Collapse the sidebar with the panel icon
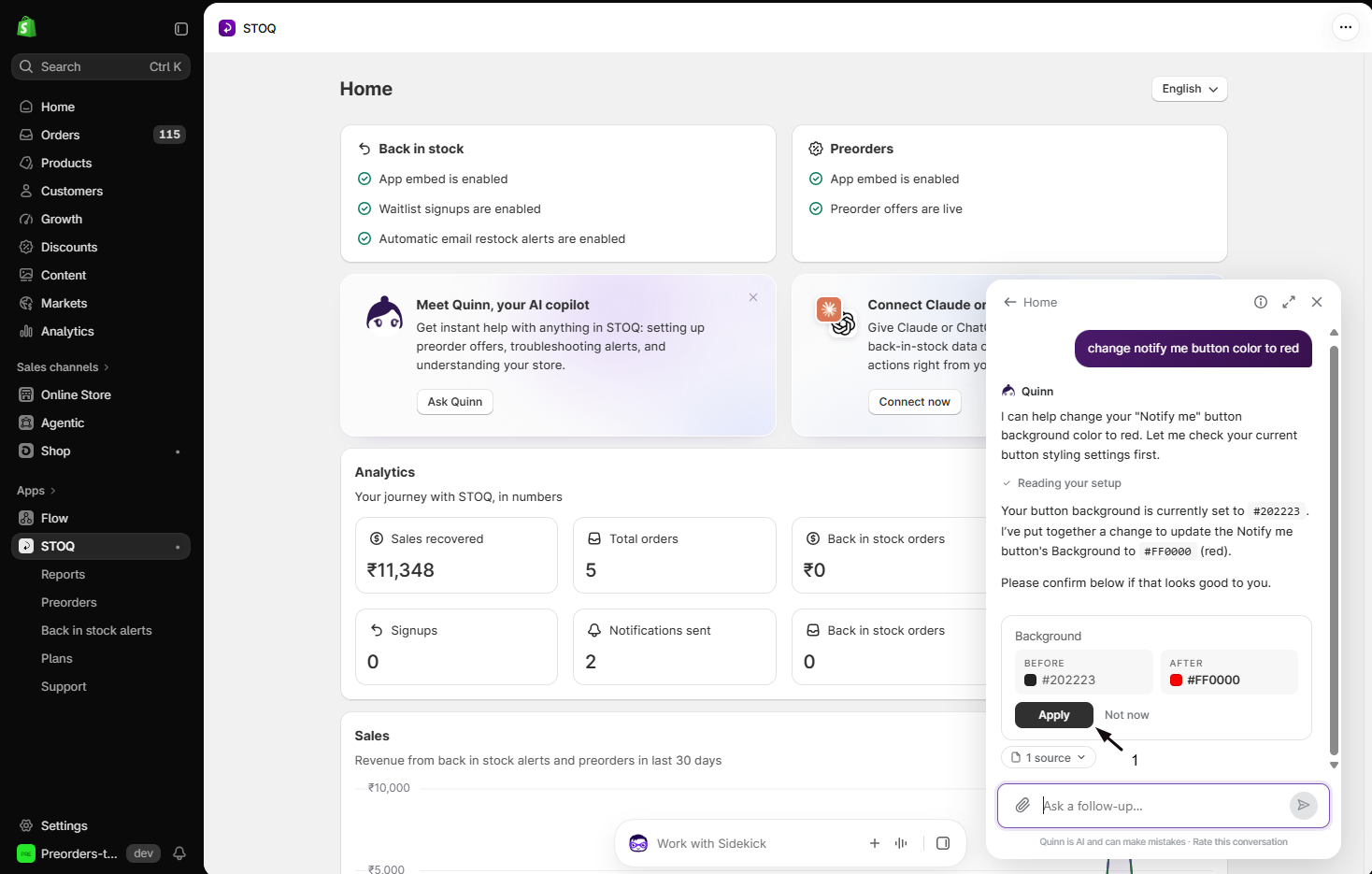Image resolution: width=1372 pixels, height=874 pixels. (181, 29)
